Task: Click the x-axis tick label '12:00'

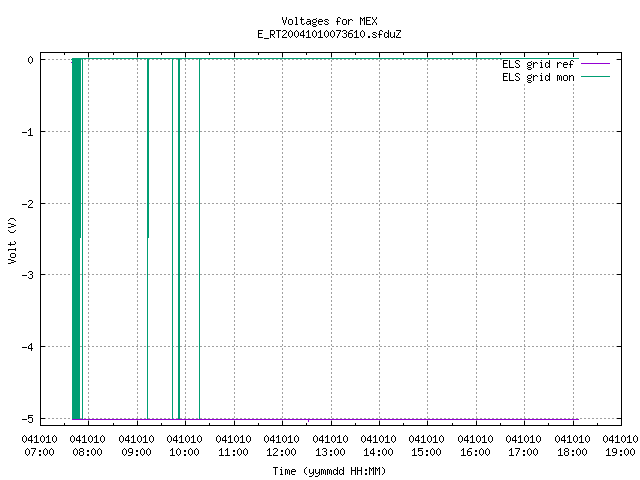Action: pos(282,452)
